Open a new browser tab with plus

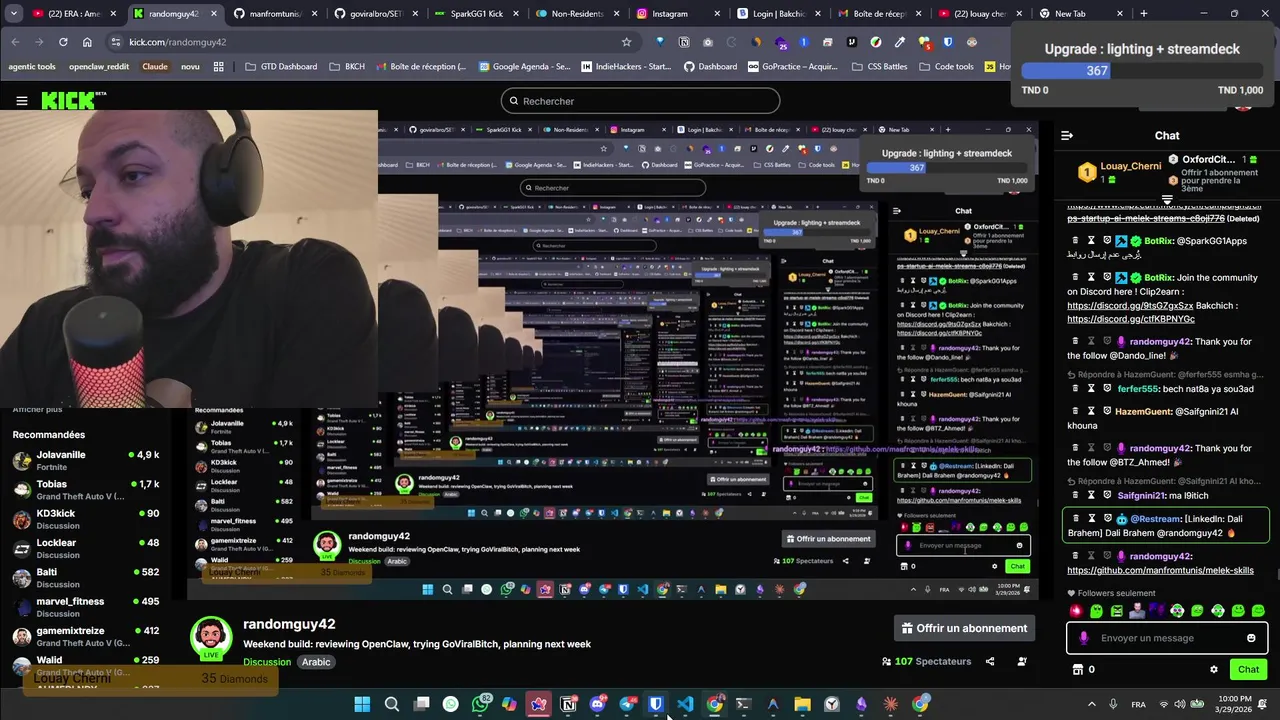(x=1144, y=14)
